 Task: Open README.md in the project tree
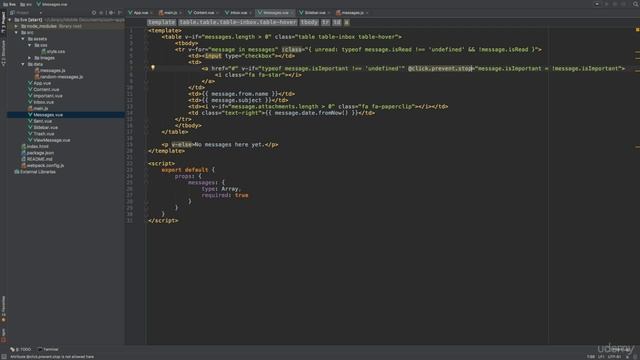[x=37, y=159]
